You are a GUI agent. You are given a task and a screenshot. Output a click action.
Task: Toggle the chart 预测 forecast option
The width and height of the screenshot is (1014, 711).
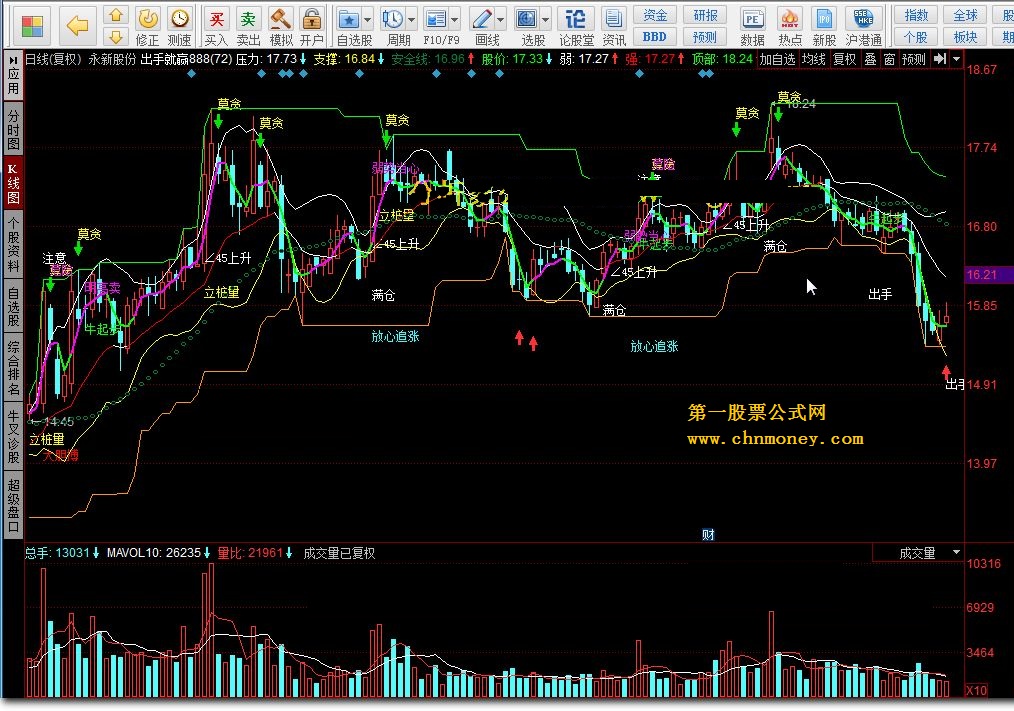[914, 59]
